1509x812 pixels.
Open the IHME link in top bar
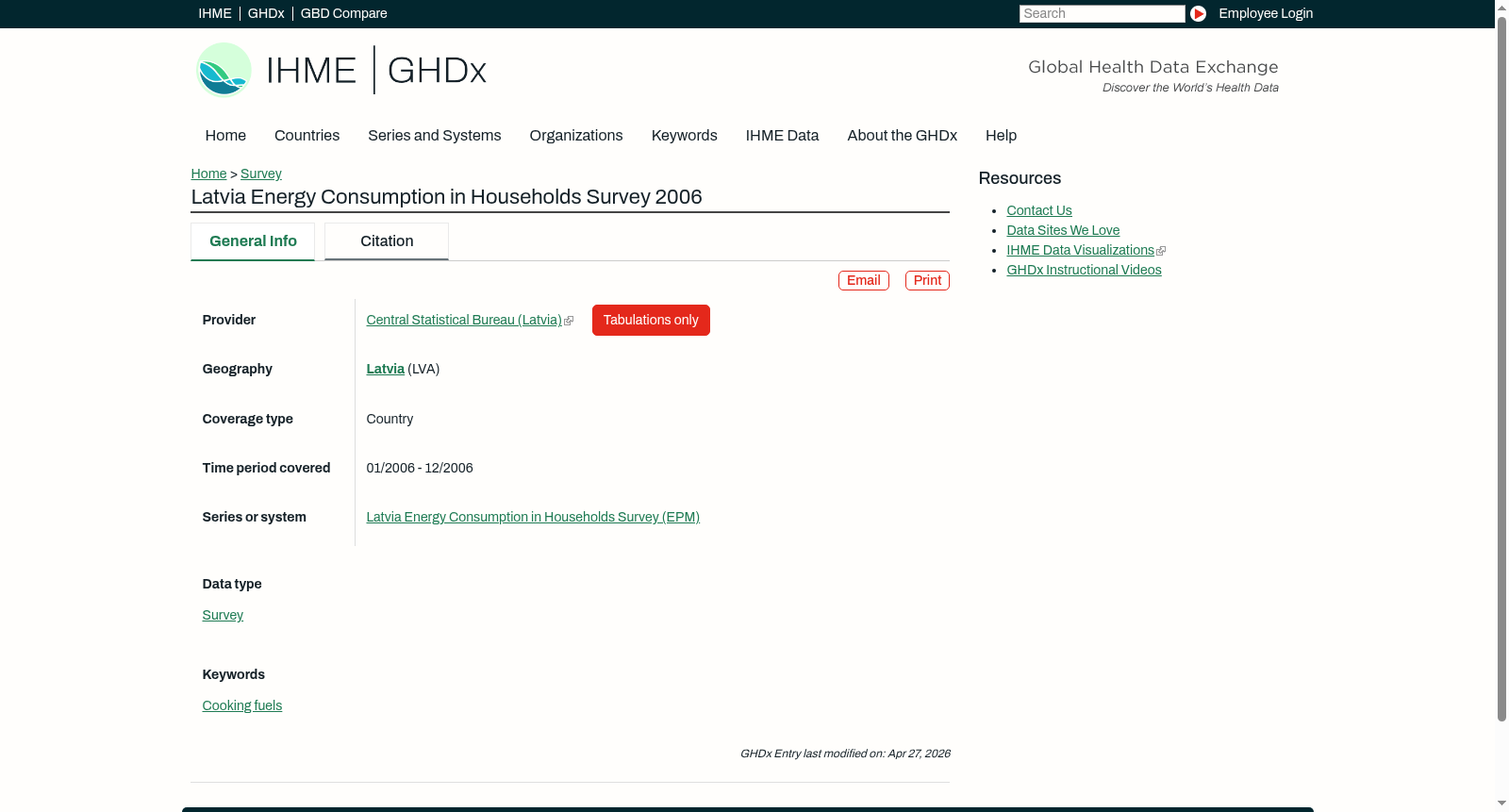point(215,13)
